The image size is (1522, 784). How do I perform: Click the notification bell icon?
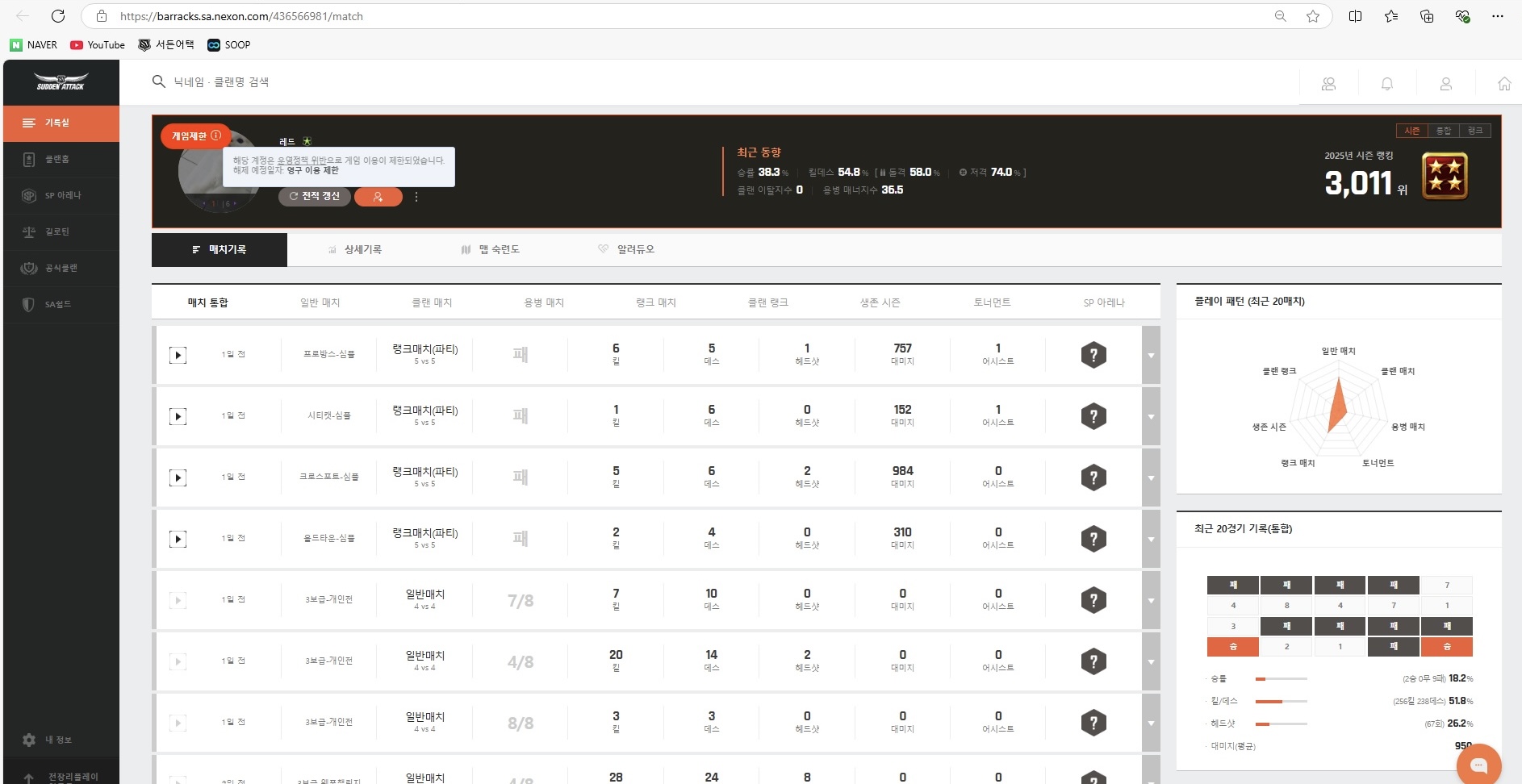coord(1386,84)
